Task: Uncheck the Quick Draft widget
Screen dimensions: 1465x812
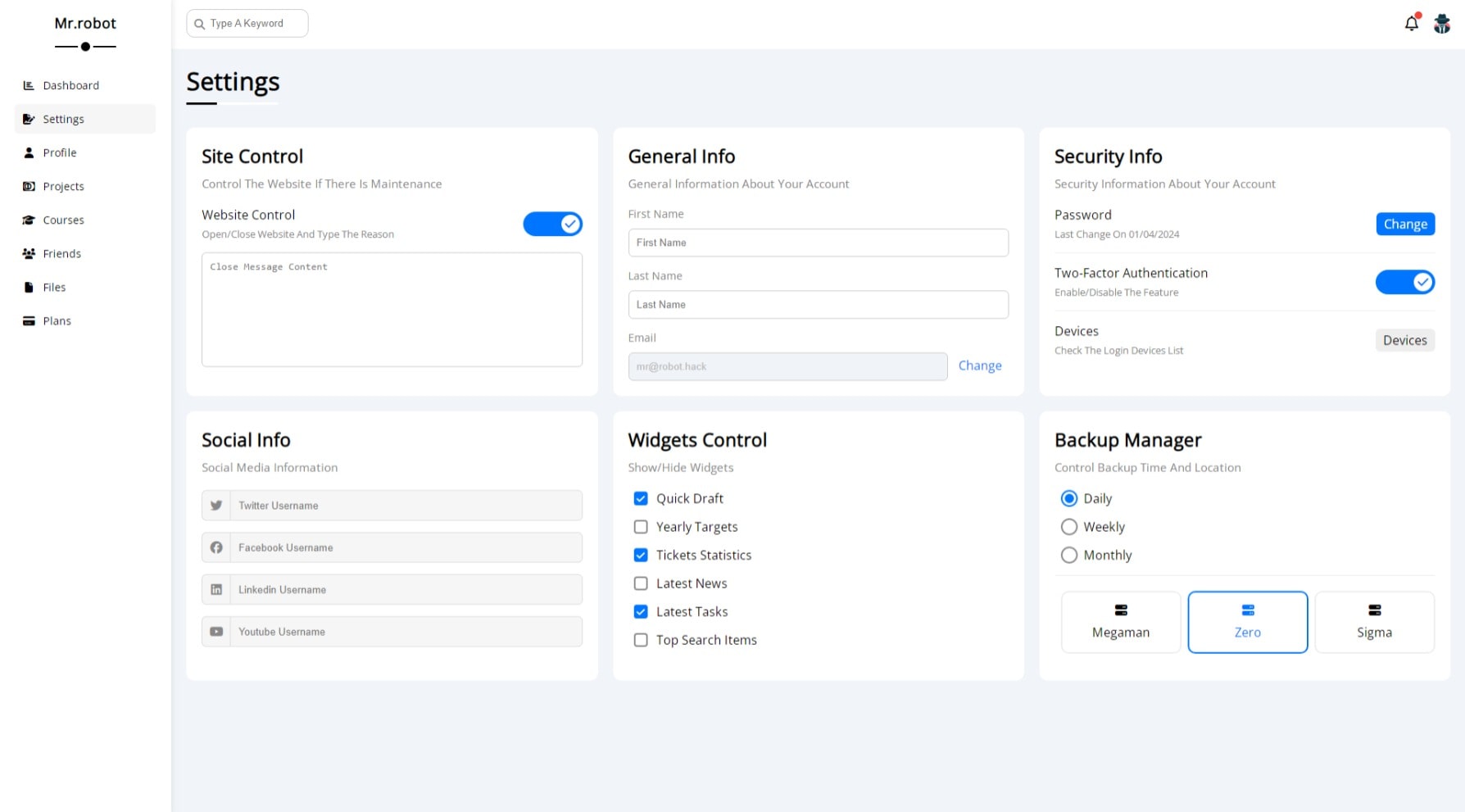Action: [641, 498]
